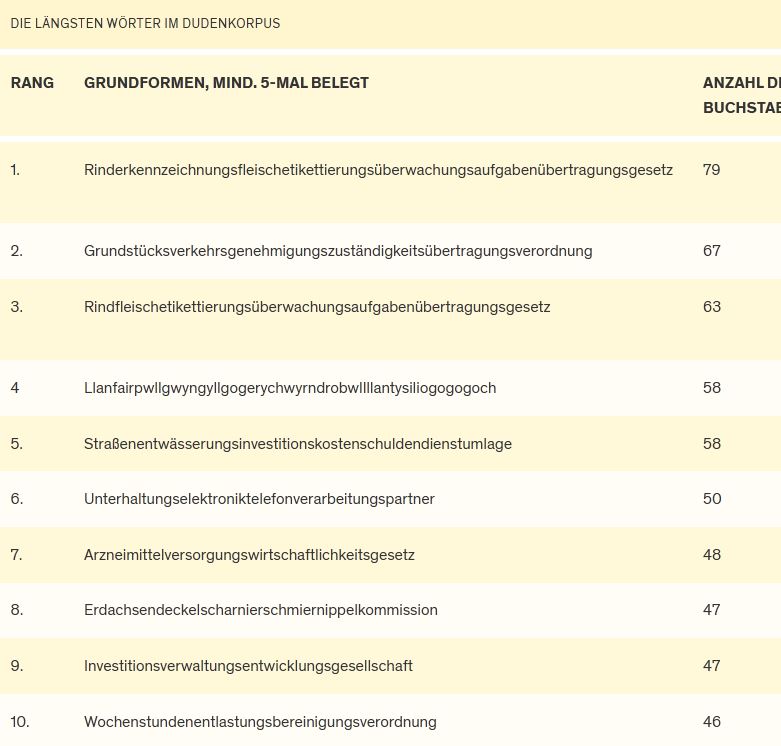This screenshot has height=746, width=781.
Task: Select the "Grundformen, mind. 5-mal belegt" header
Action: pyautogui.click(x=226, y=83)
